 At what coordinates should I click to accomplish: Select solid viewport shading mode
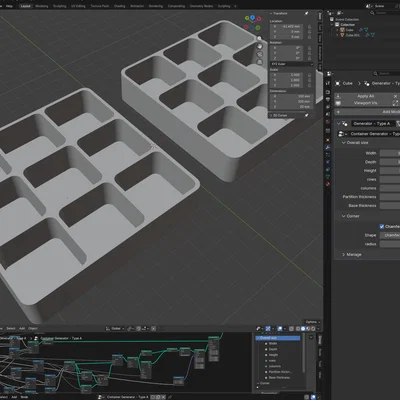tap(303, 329)
